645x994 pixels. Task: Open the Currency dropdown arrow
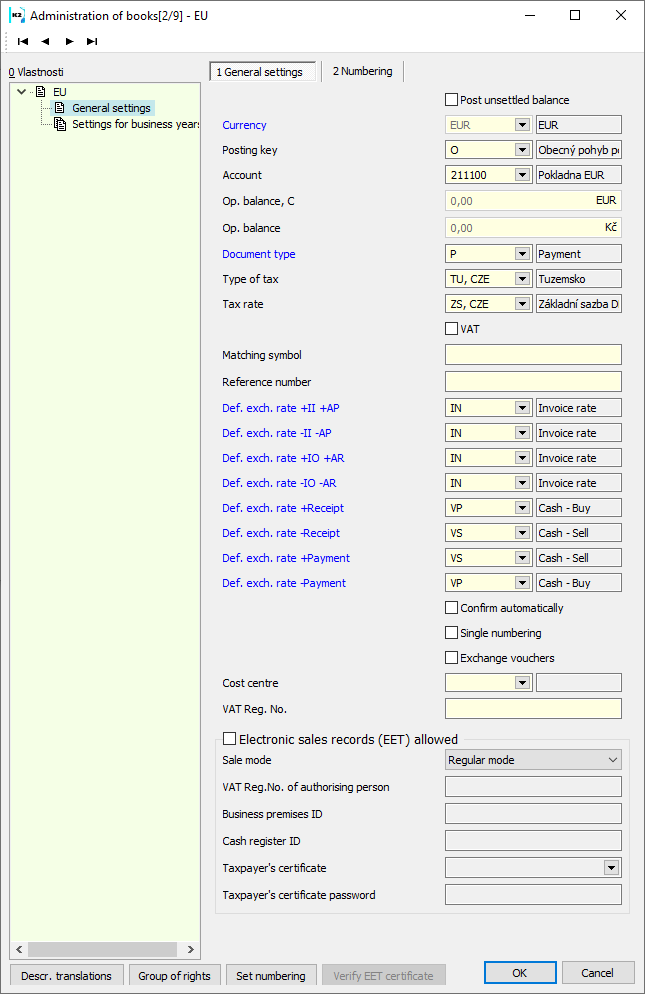(523, 125)
